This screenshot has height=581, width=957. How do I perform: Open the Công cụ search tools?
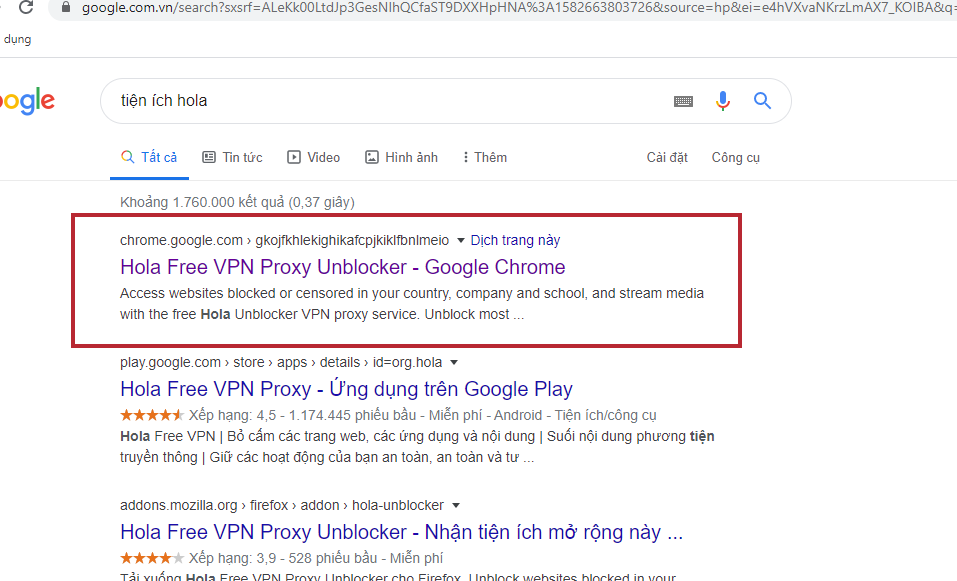735,157
